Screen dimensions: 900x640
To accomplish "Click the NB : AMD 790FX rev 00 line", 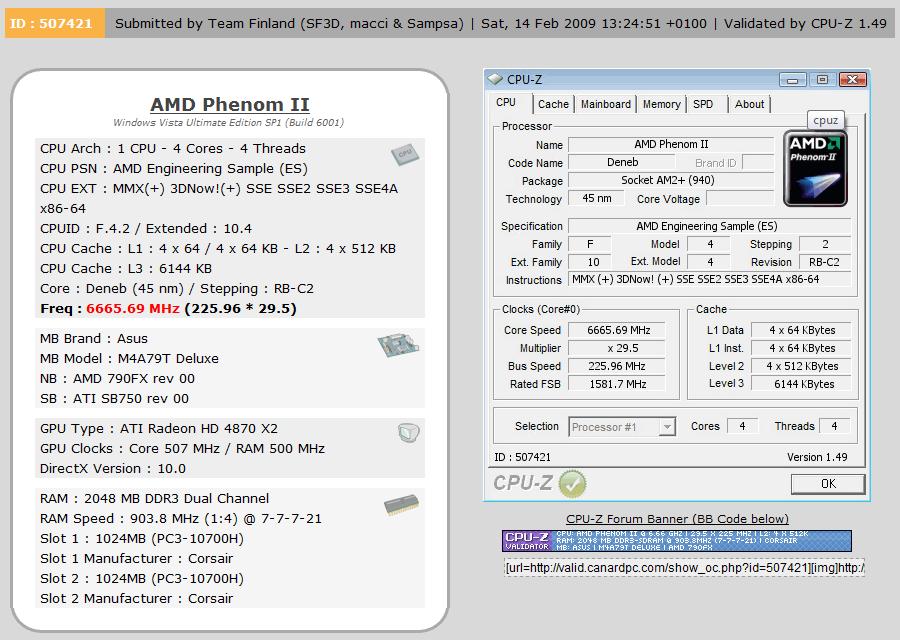I will (x=117, y=379).
